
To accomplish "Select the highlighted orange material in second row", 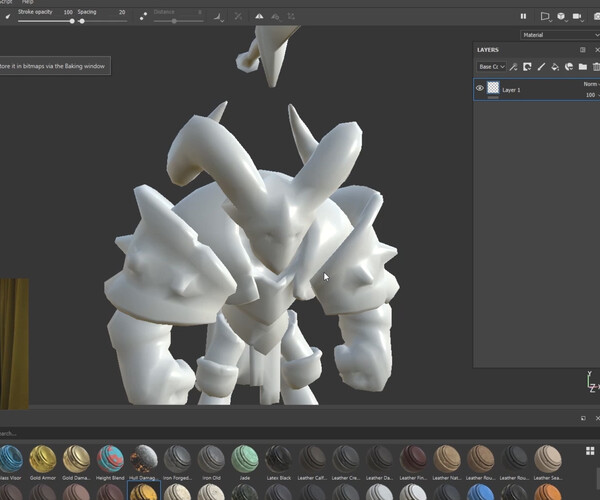I will pyautogui.click(x=143, y=491).
